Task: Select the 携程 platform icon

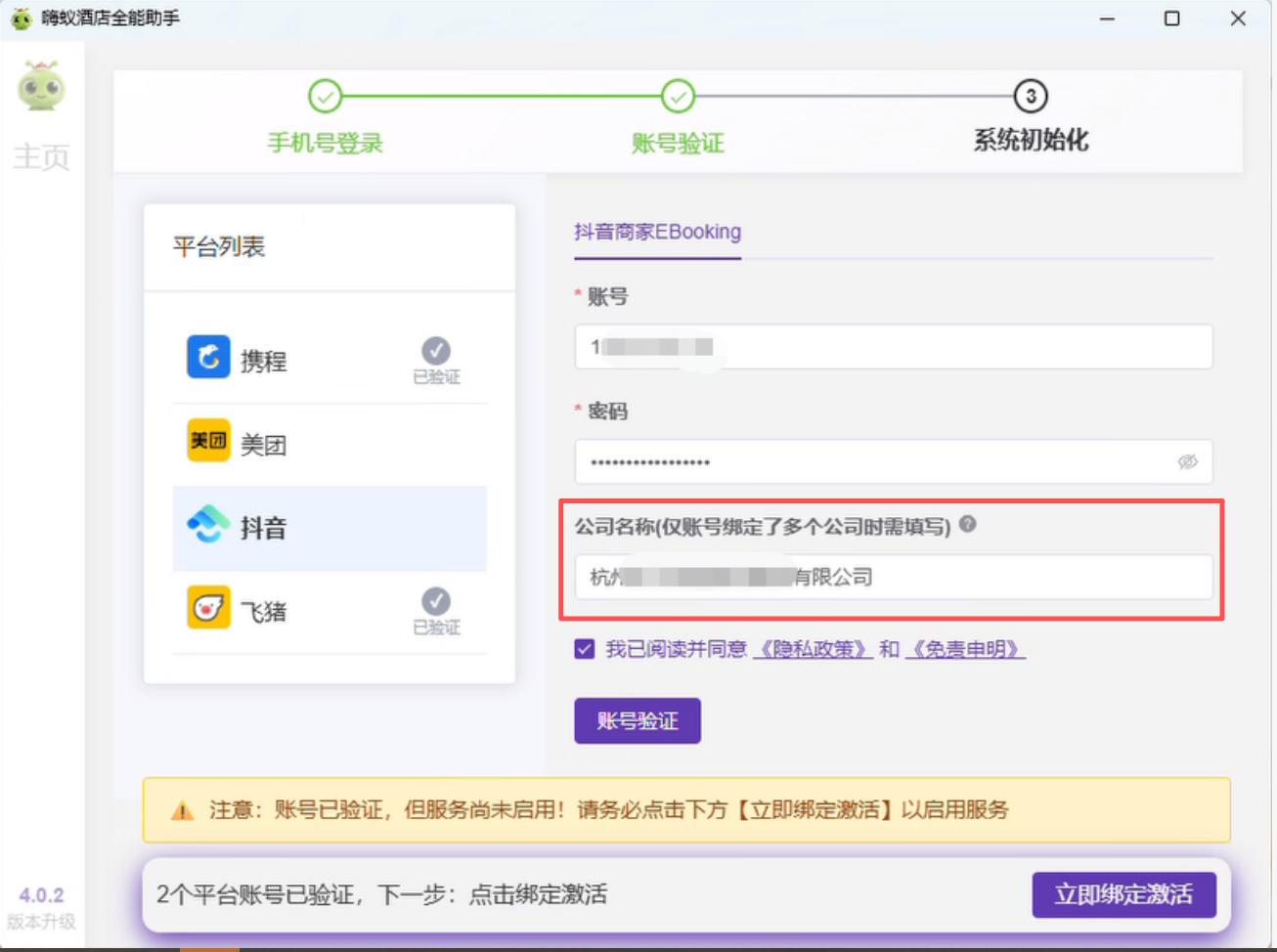Action: 208,358
